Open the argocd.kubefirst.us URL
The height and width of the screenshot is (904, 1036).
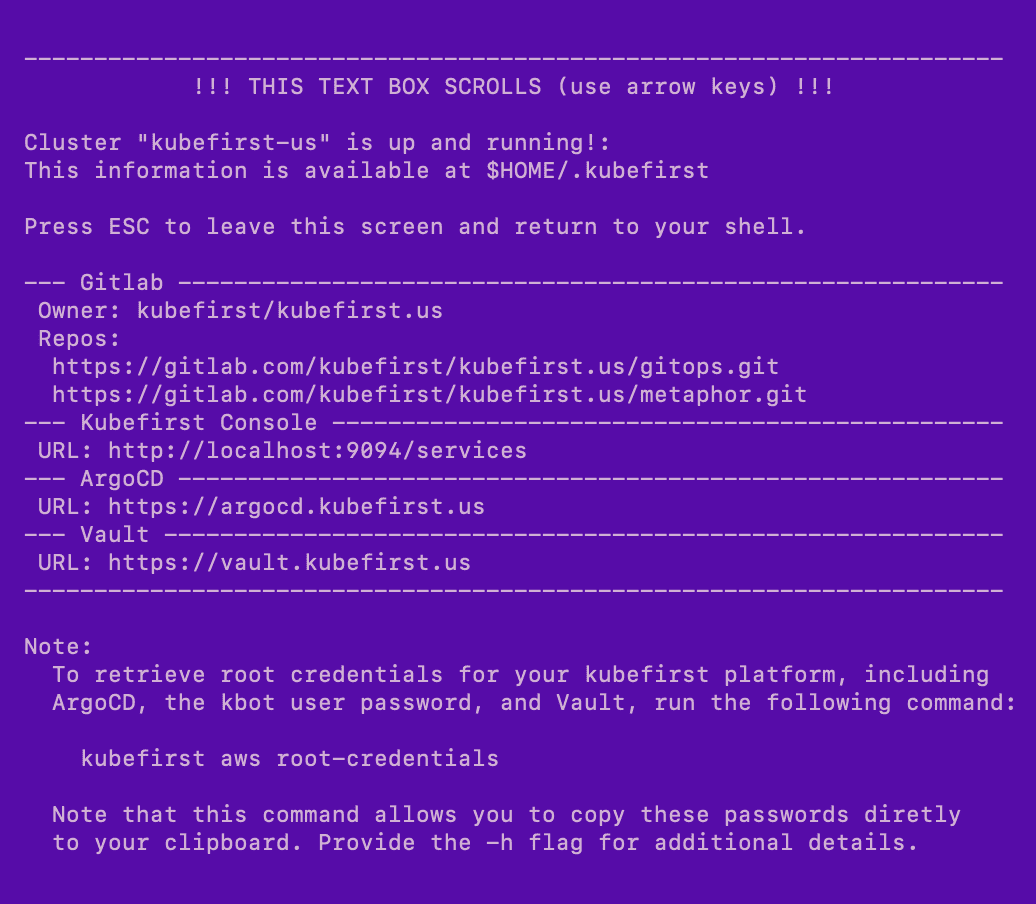(x=296, y=507)
